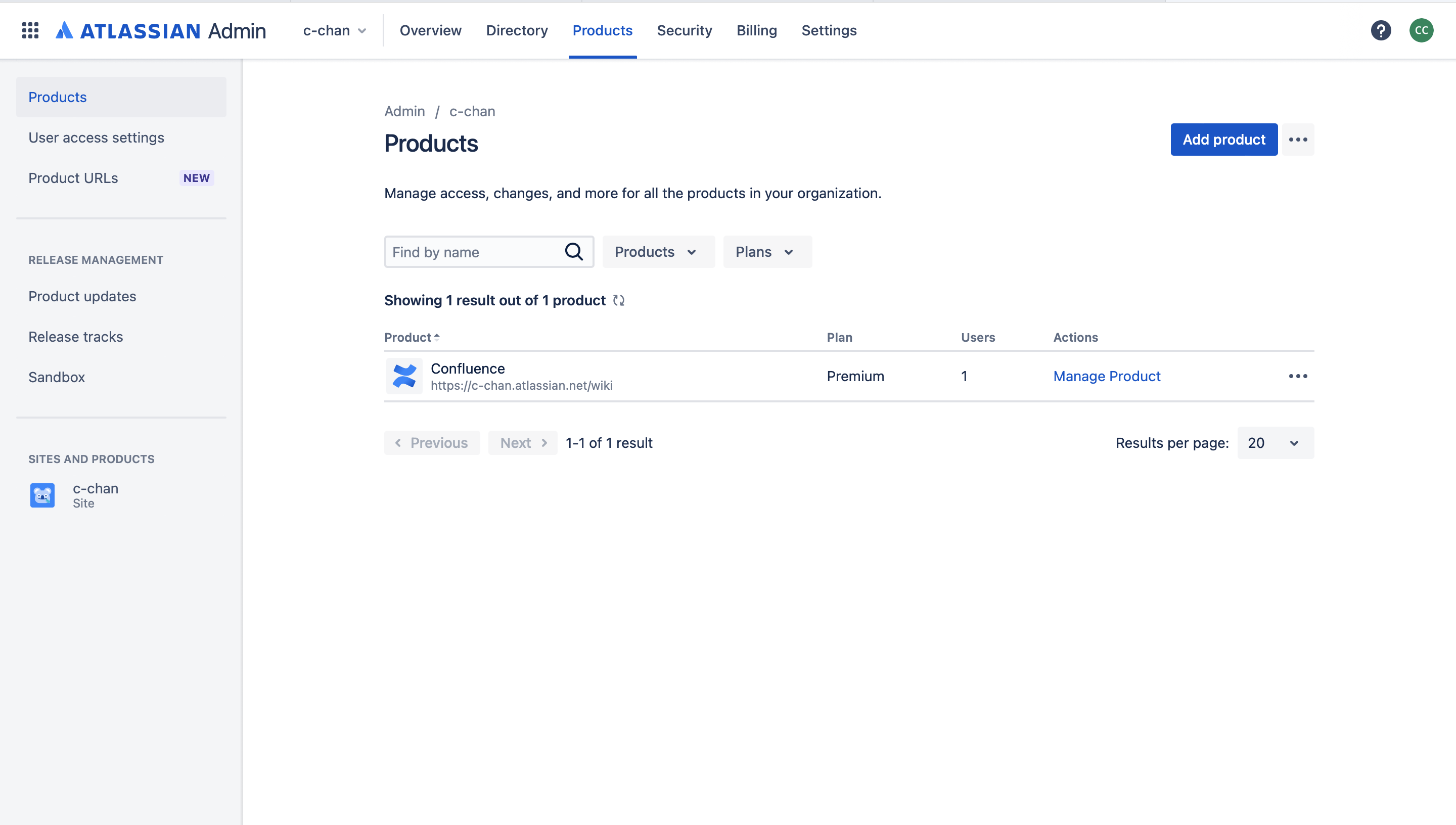Viewport: 1456px width, 825px height.
Task: Click the apps grid icon top-left
Action: click(x=29, y=30)
